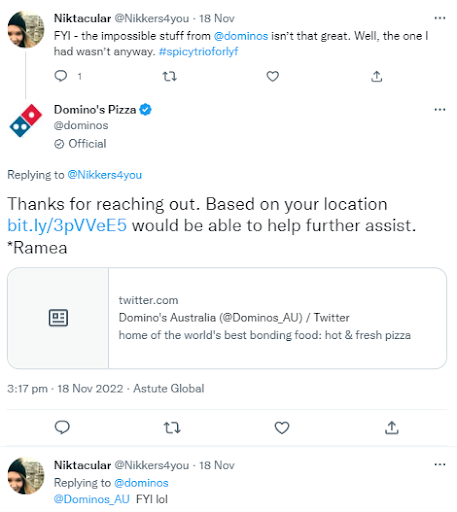Open more options on Domino's Pizza tweet

pos(440,110)
